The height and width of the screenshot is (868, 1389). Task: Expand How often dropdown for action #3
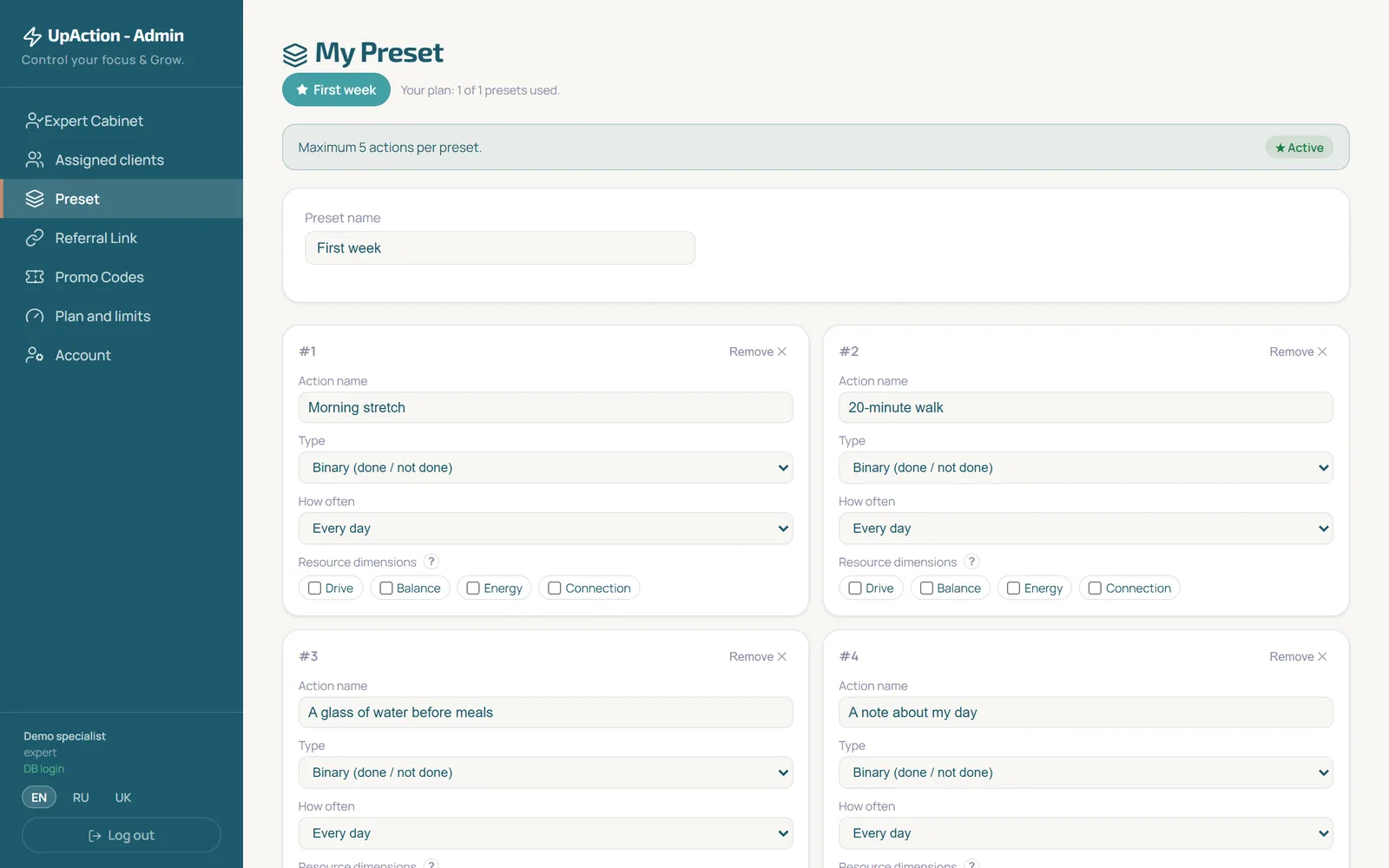tap(545, 833)
